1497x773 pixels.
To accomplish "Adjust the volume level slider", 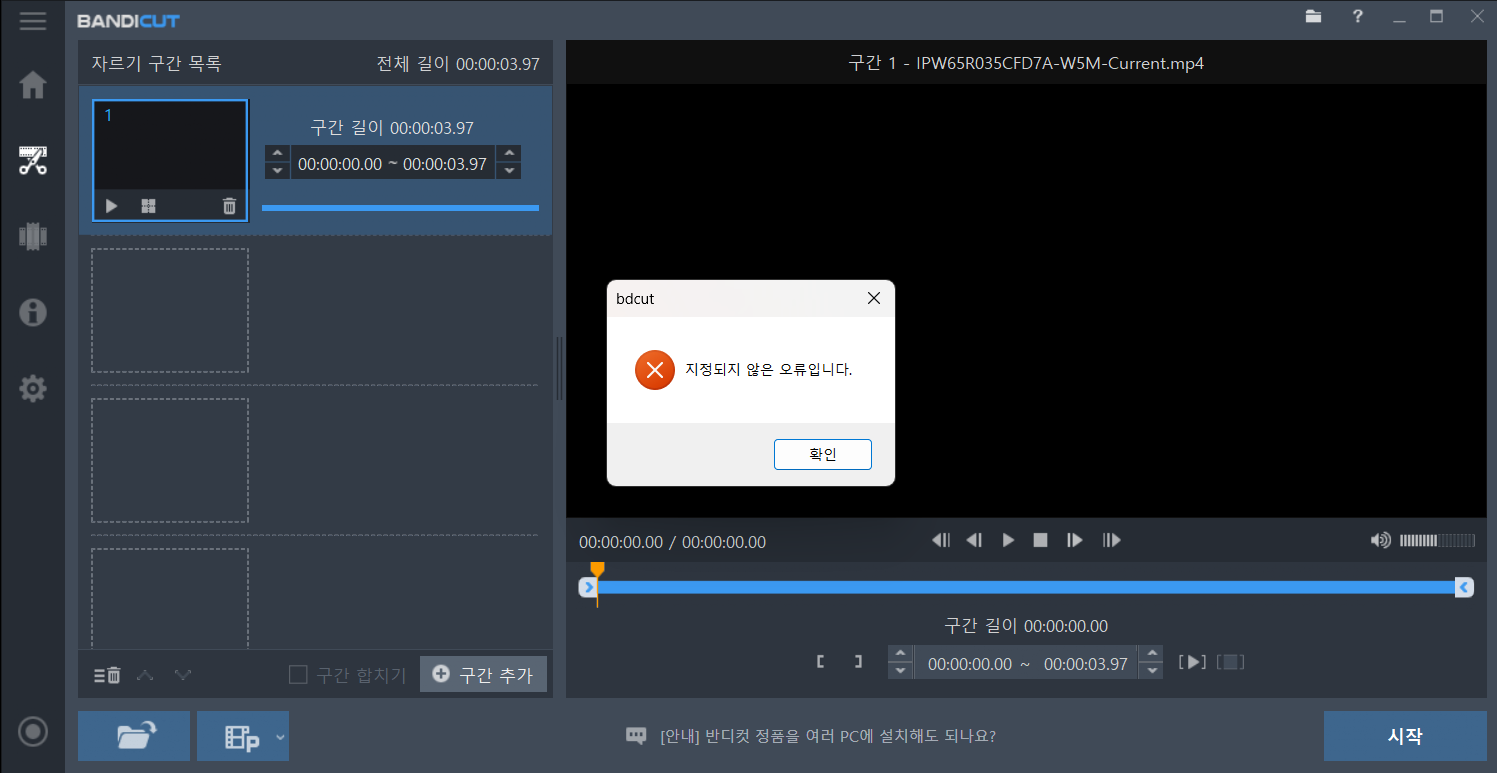I will tap(1437, 540).
